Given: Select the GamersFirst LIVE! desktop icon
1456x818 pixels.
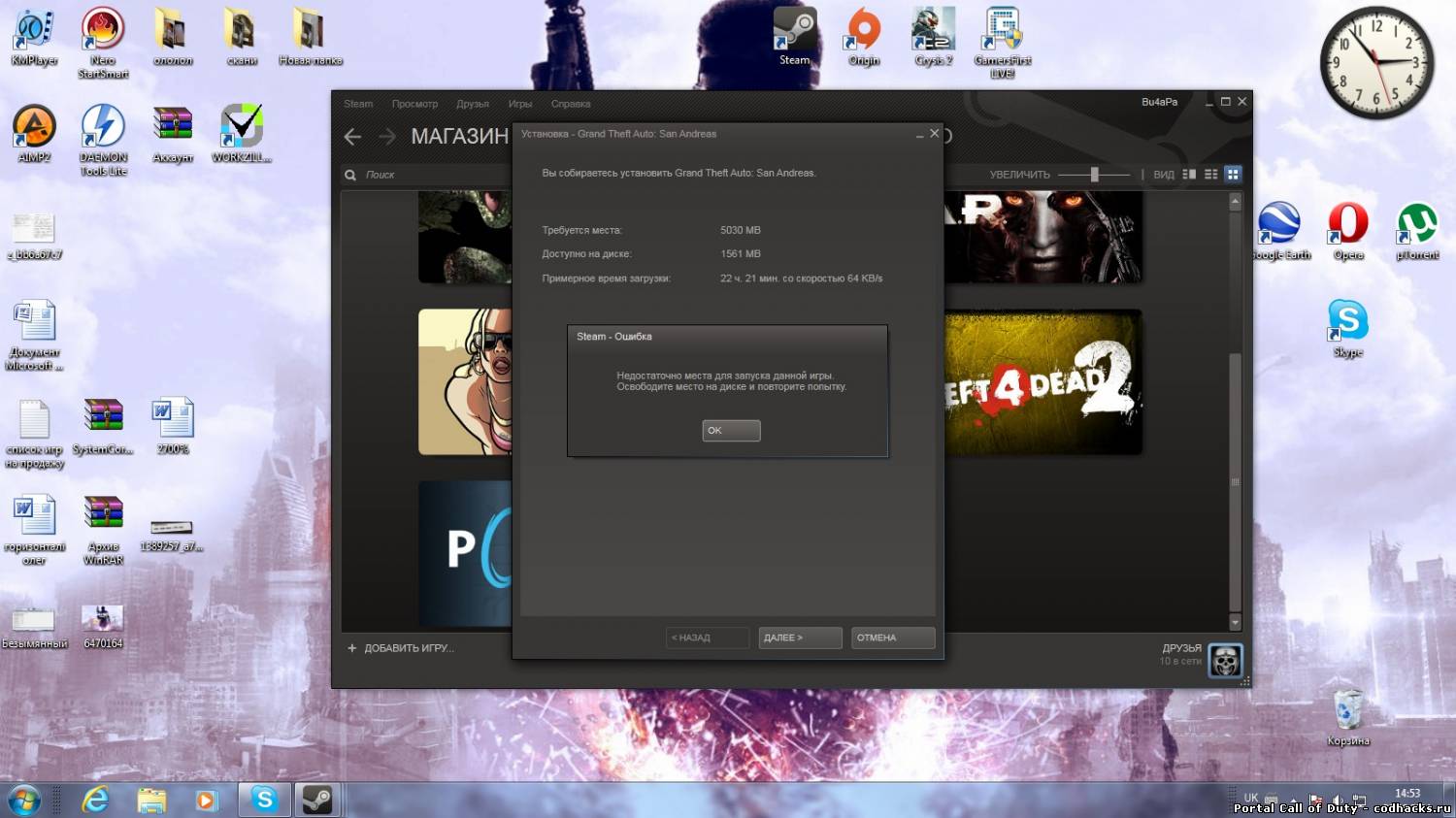Looking at the screenshot, I should click(x=1003, y=42).
